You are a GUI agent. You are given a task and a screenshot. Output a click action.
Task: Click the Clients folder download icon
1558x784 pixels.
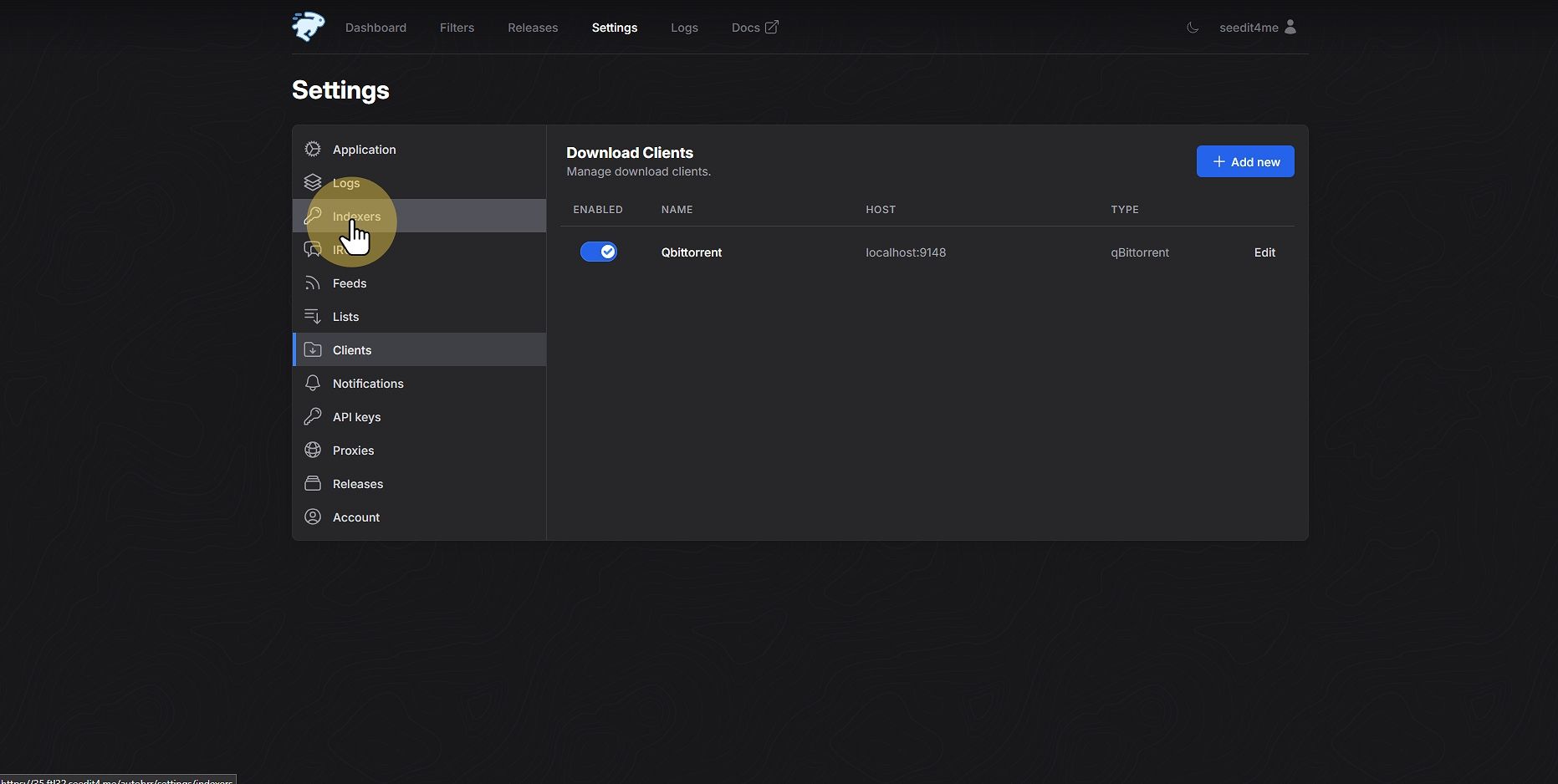click(x=313, y=349)
